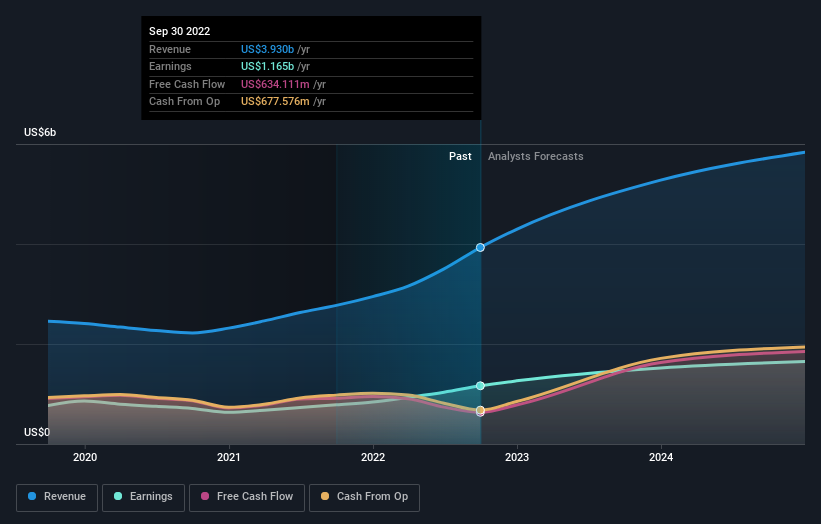Click the 2021 x-axis label
821x524 pixels.
[229, 457]
